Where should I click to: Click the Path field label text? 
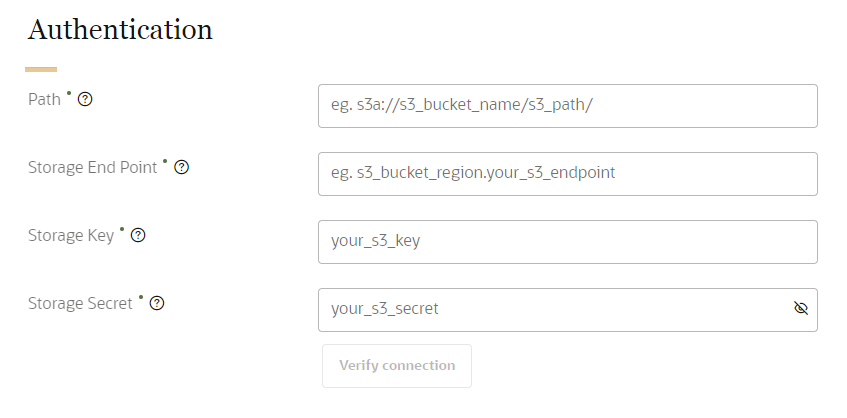(44, 100)
